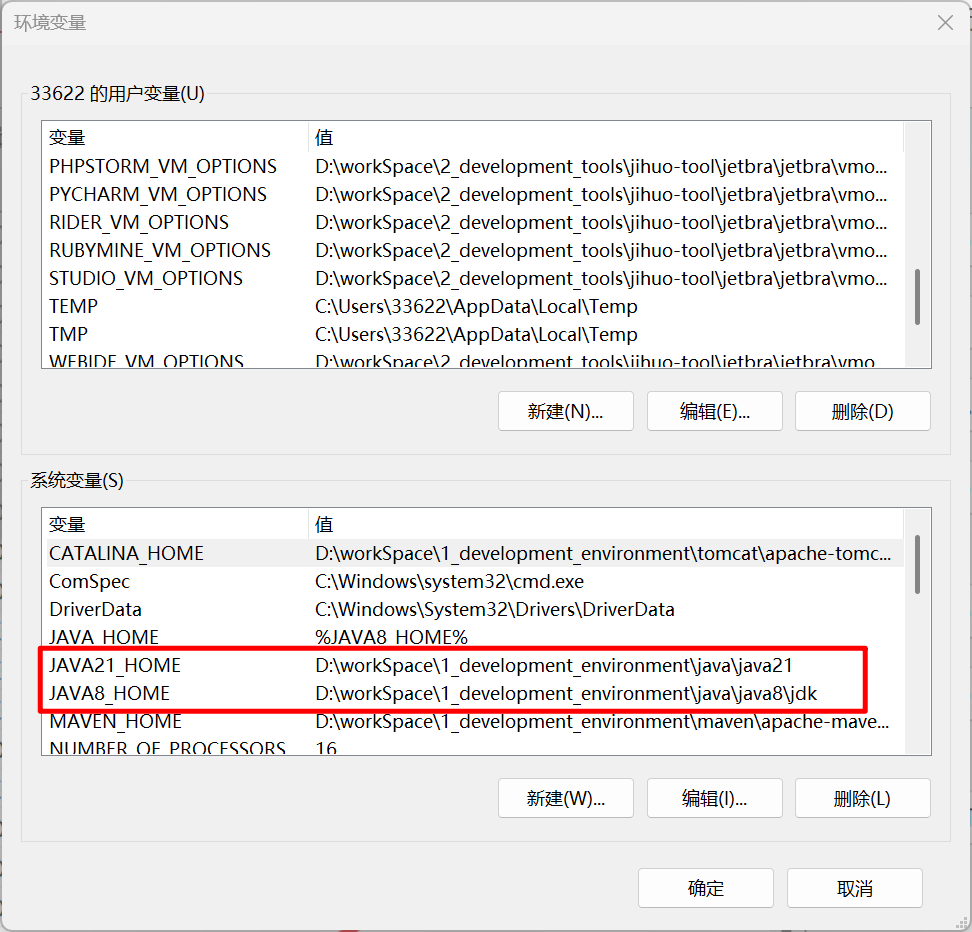This screenshot has width=972, height=932.
Task: Click the system variables list scrollbar
Action: (x=917, y=565)
